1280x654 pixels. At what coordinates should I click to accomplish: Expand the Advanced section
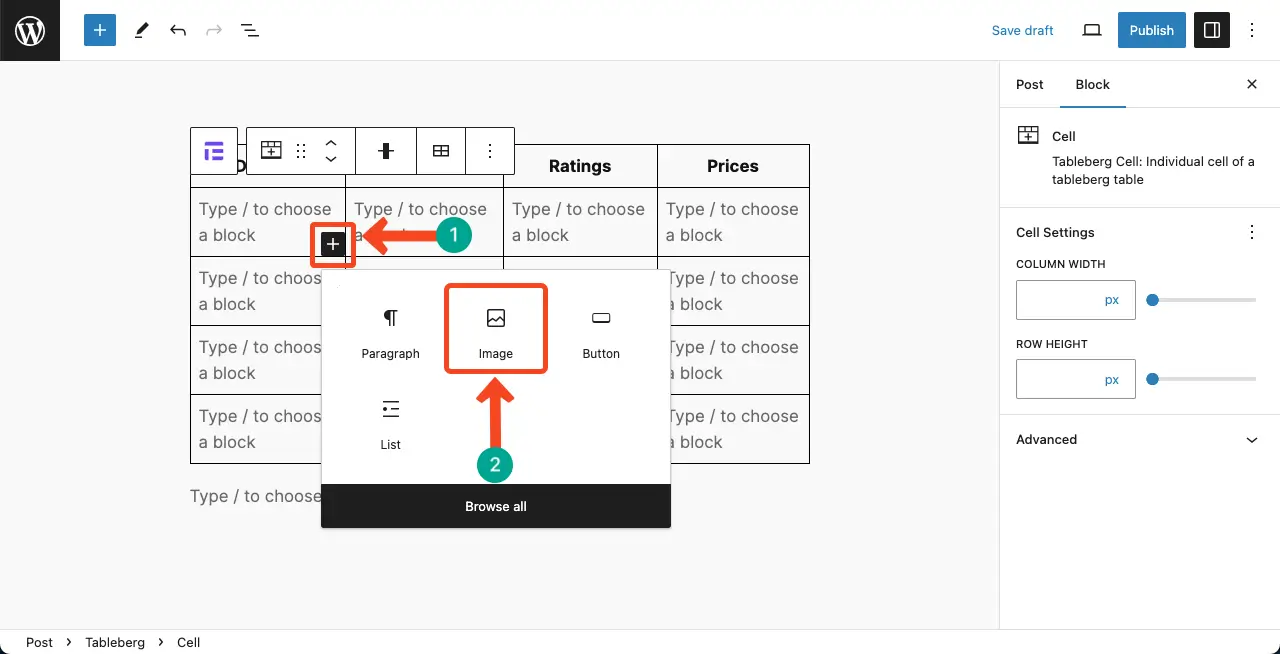(1139, 439)
